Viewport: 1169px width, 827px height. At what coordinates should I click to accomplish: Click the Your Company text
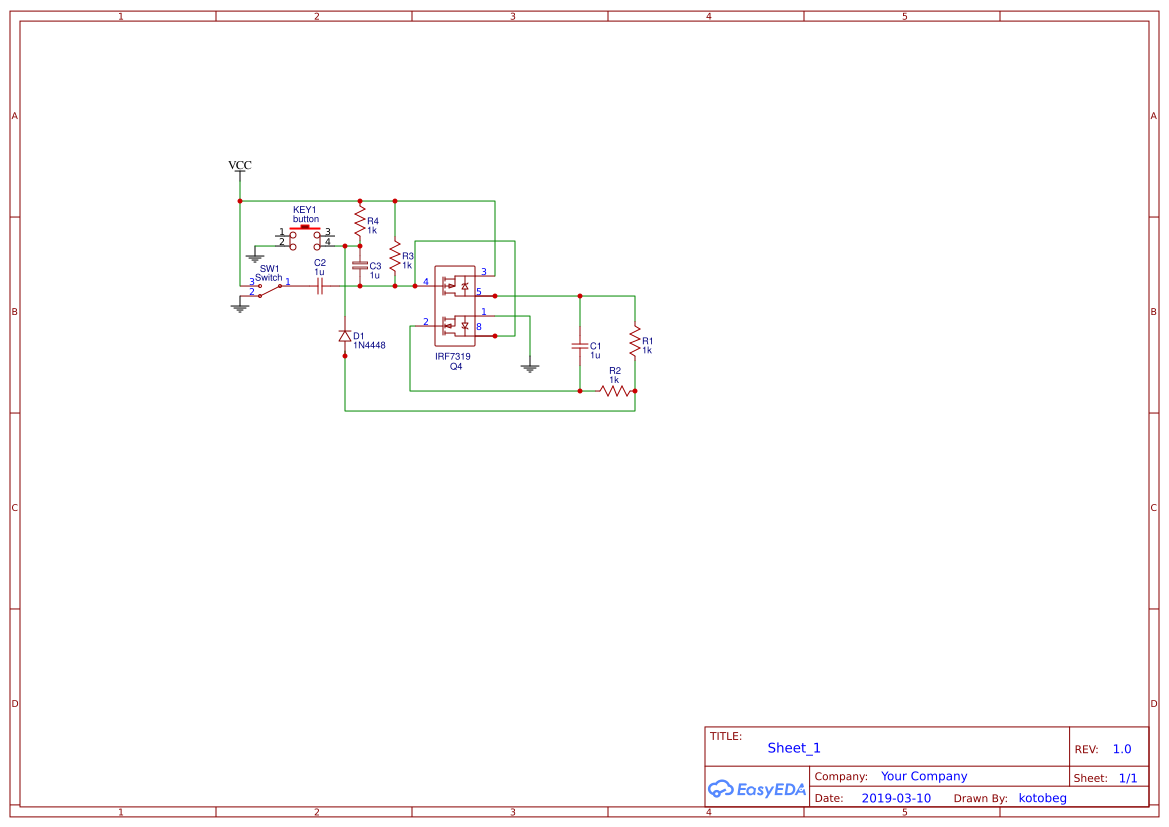coord(923,776)
